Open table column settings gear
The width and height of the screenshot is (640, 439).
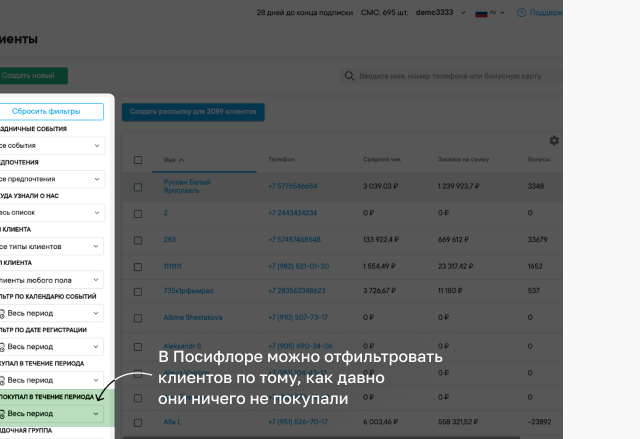[554, 141]
